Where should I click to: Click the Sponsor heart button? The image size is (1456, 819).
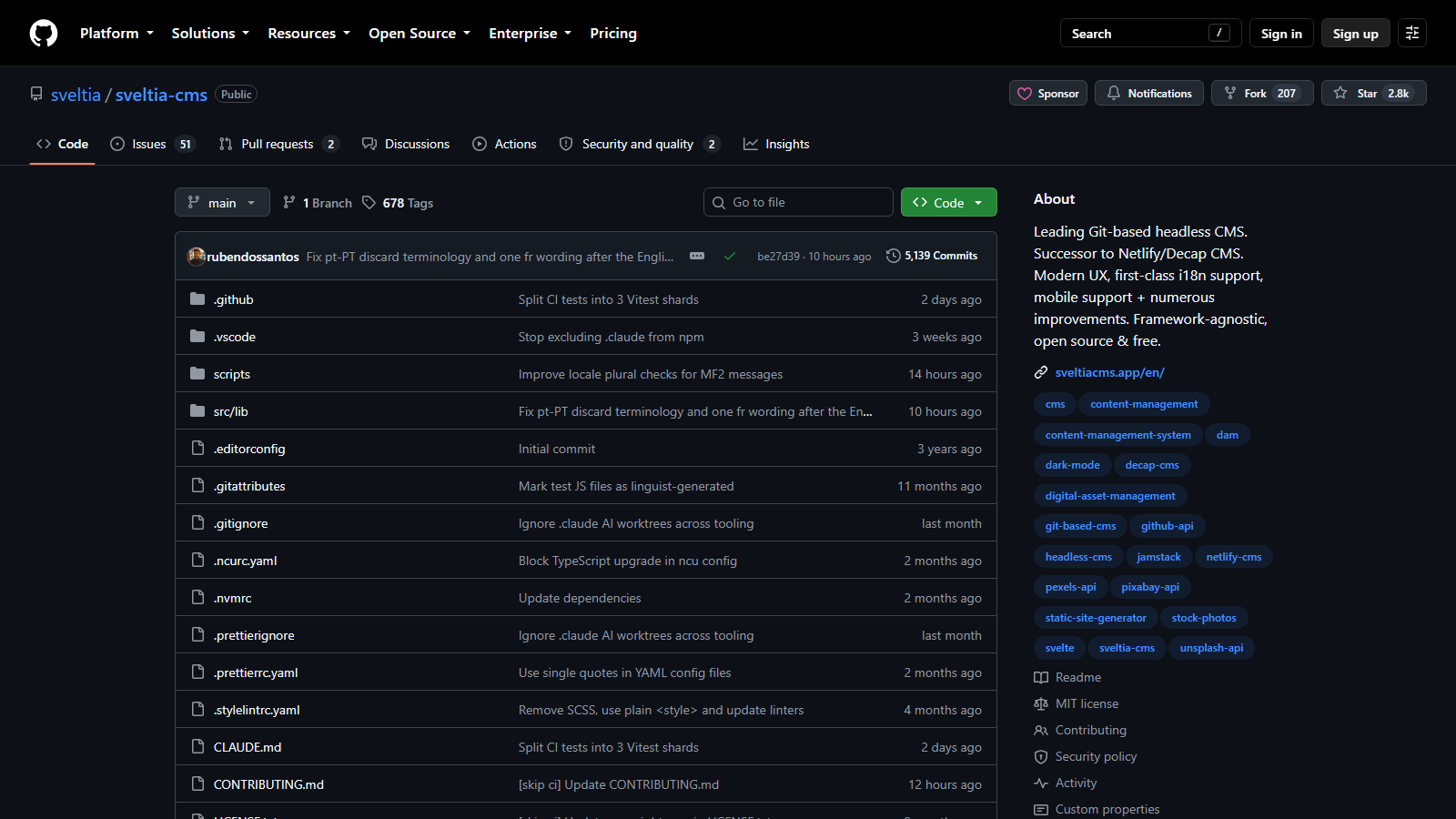[x=1048, y=93]
